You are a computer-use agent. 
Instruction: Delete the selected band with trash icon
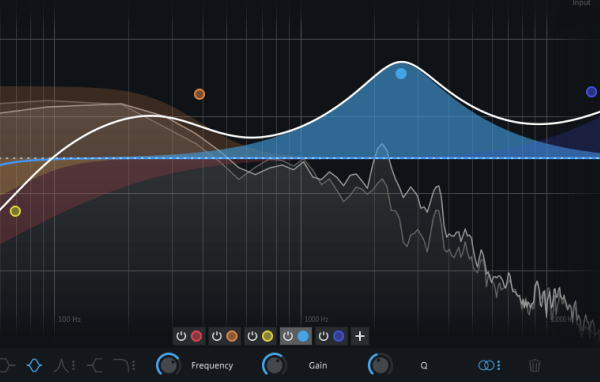pos(535,366)
